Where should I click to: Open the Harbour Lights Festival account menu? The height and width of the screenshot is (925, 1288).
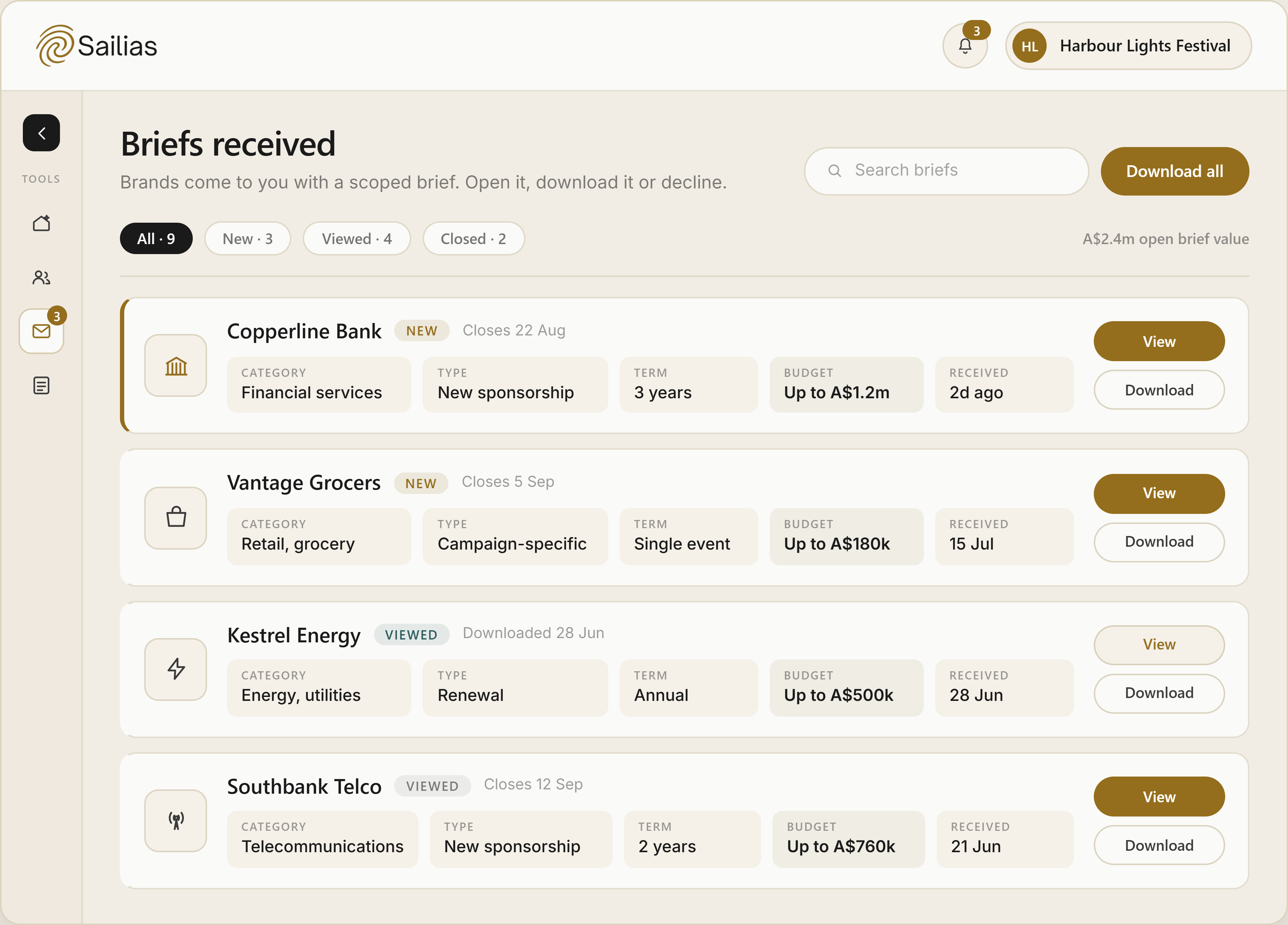[1128, 46]
